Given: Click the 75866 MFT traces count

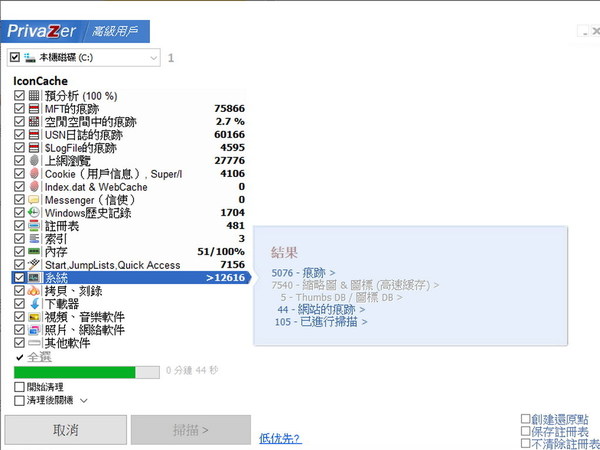Looking at the screenshot, I should [x=229, y=109].
